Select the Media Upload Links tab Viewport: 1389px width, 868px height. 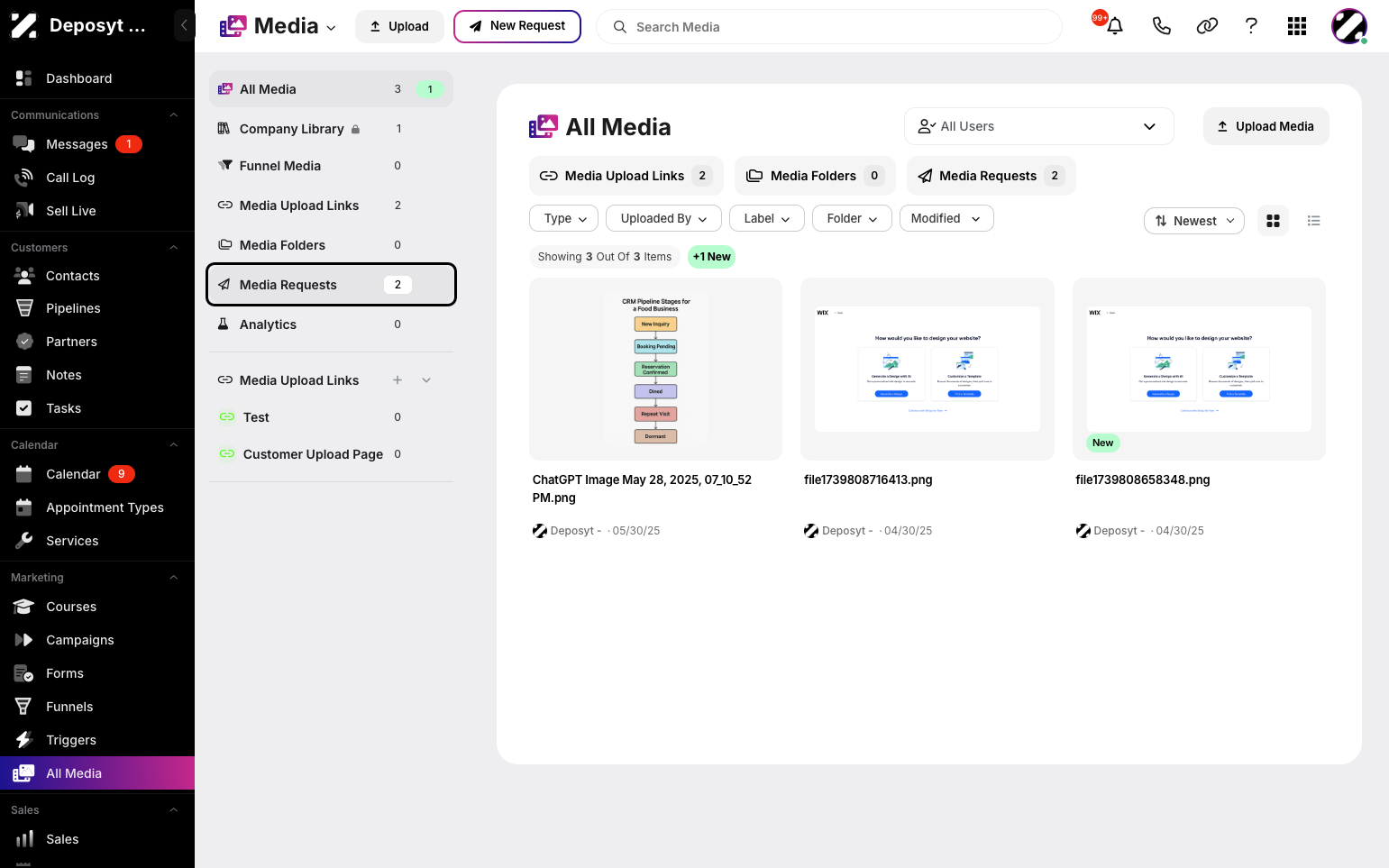coord(626,176)
